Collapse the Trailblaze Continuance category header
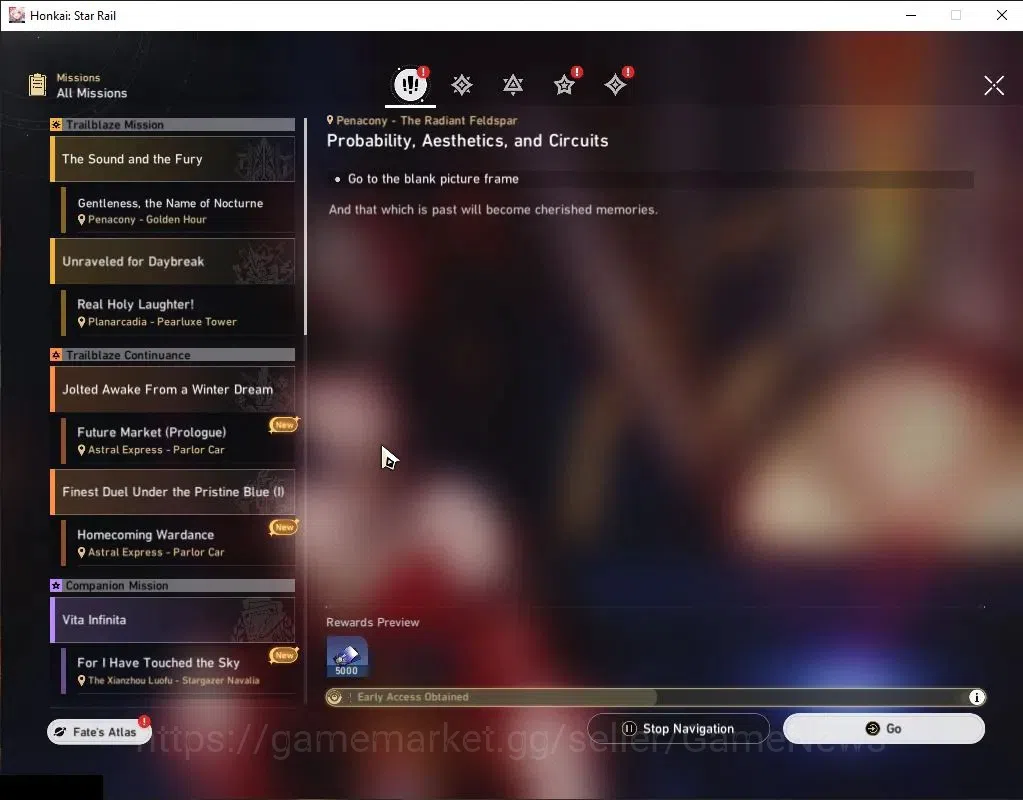Image resolution: width=1023 pixels, height=800 pixels. tap(173, 355)
